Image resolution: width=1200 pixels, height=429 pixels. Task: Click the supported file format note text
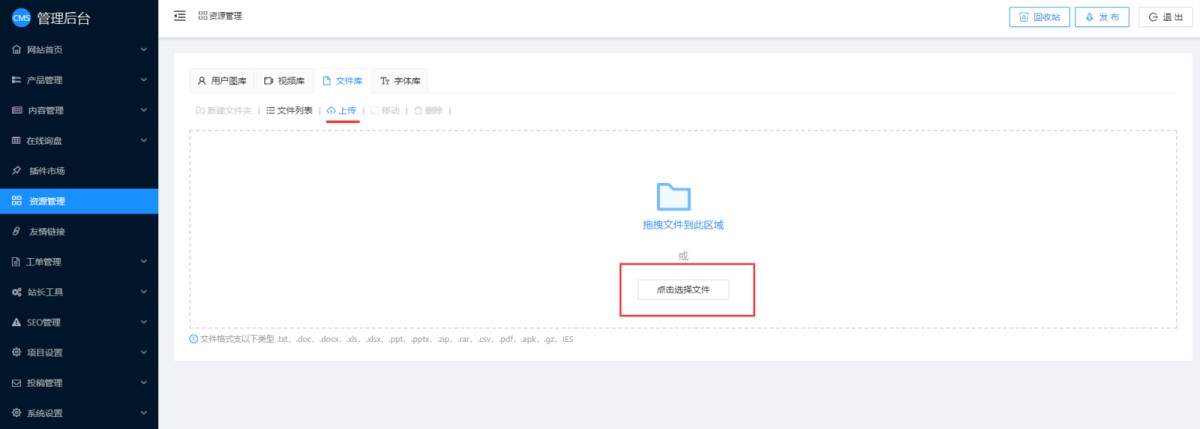click(387, 339)
